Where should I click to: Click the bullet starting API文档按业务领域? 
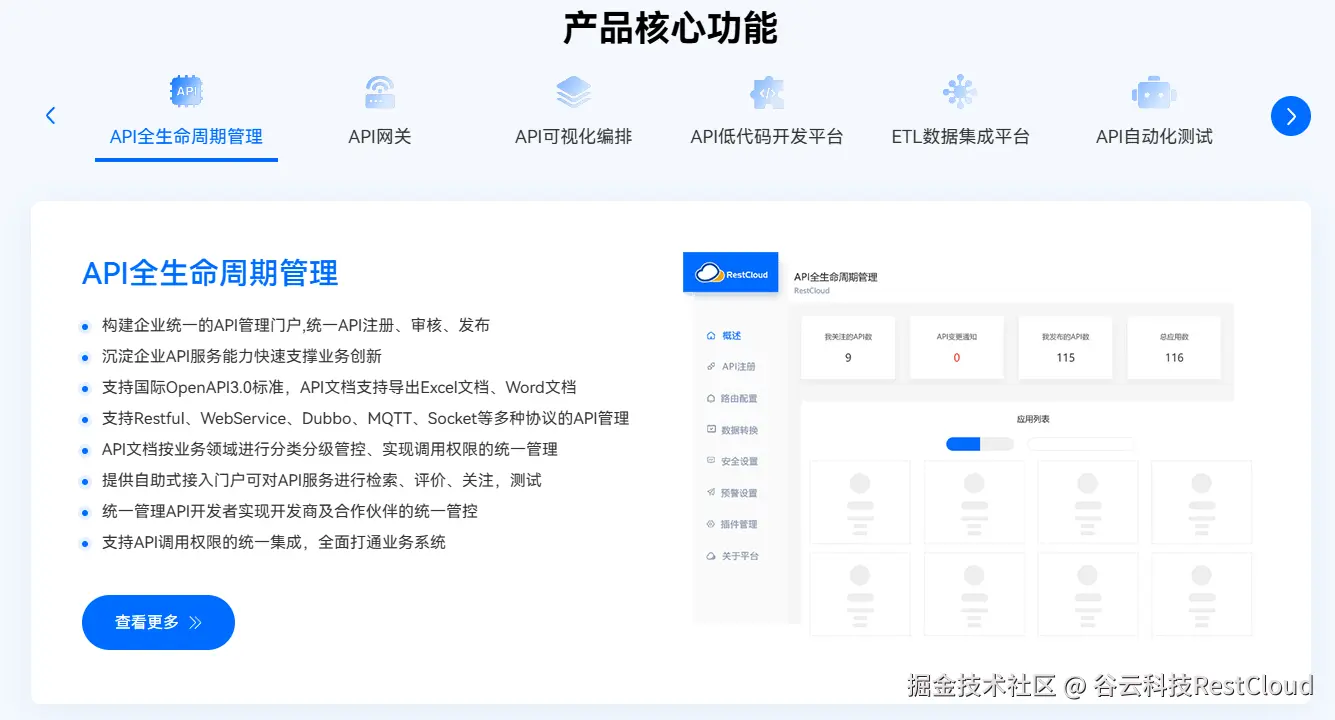330,449
